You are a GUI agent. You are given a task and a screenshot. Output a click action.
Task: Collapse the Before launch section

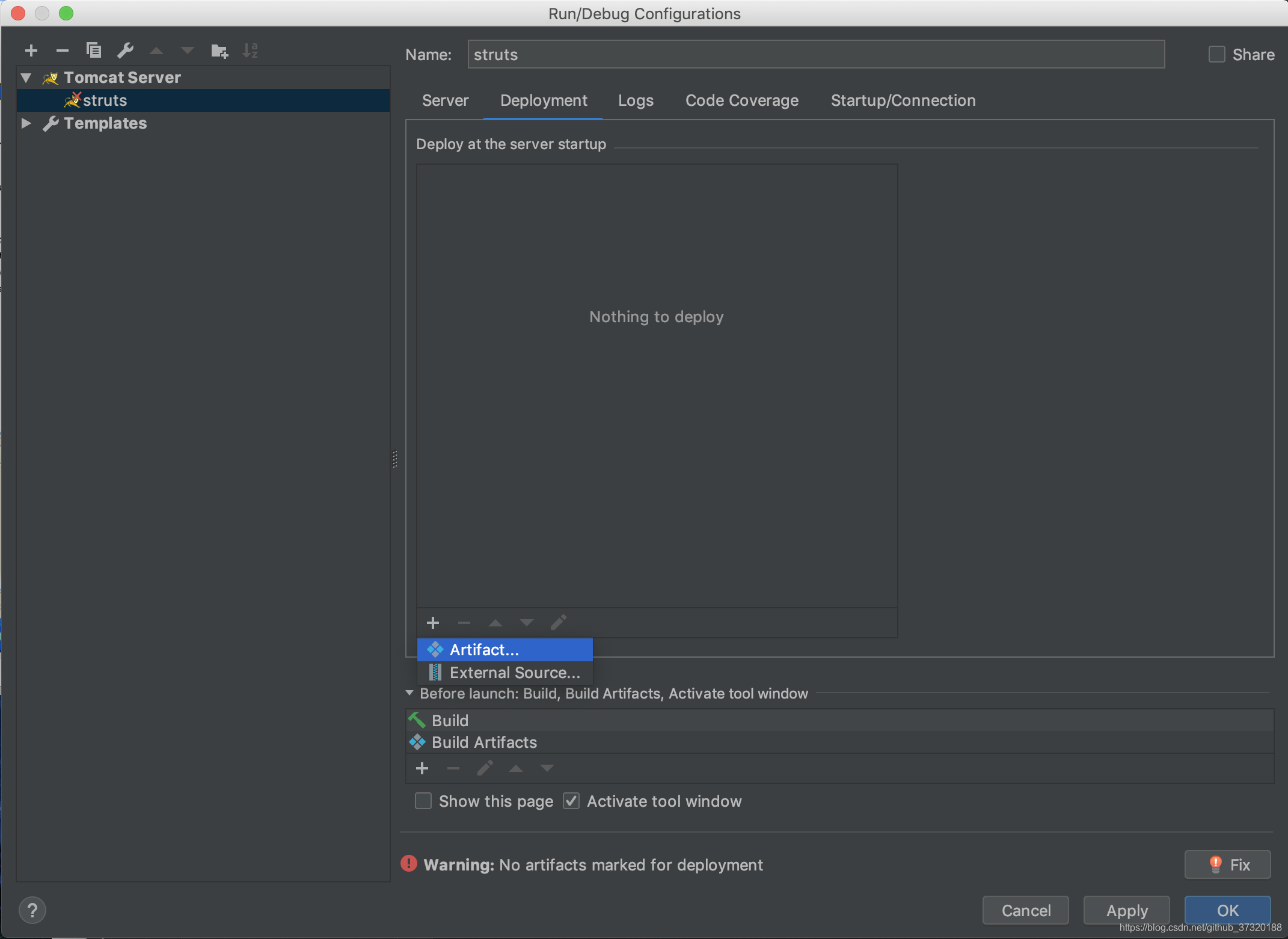[x=409, y=693]
